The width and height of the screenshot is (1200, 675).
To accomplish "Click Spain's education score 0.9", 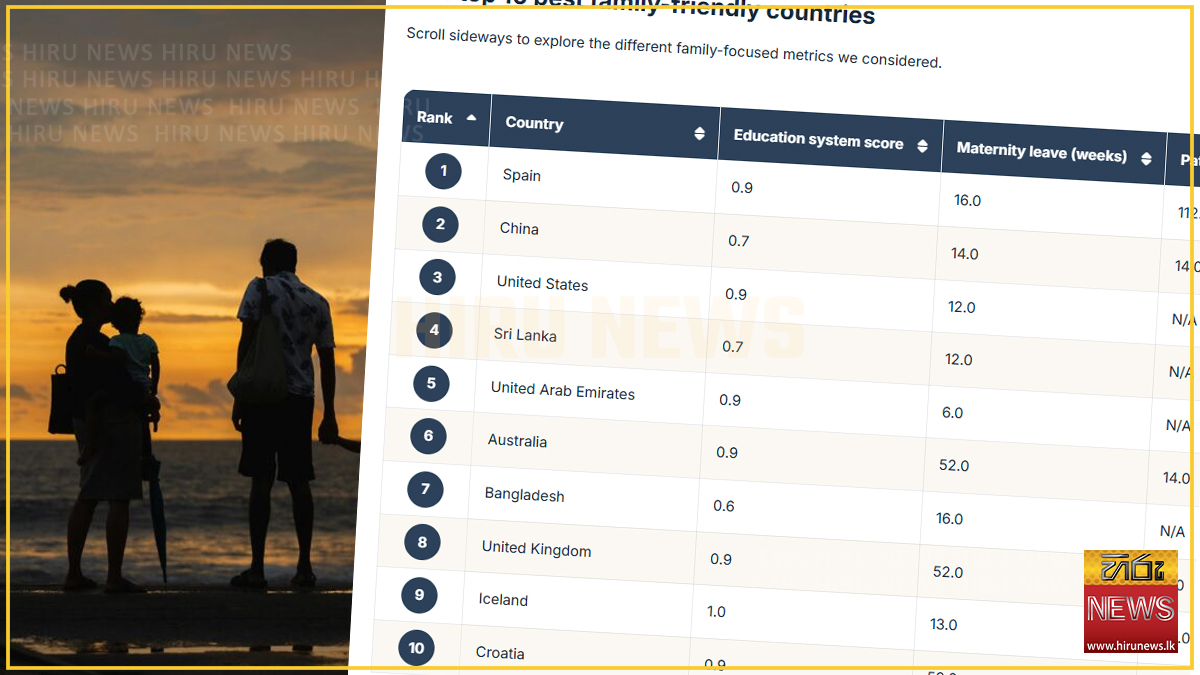I will (742, 187).
